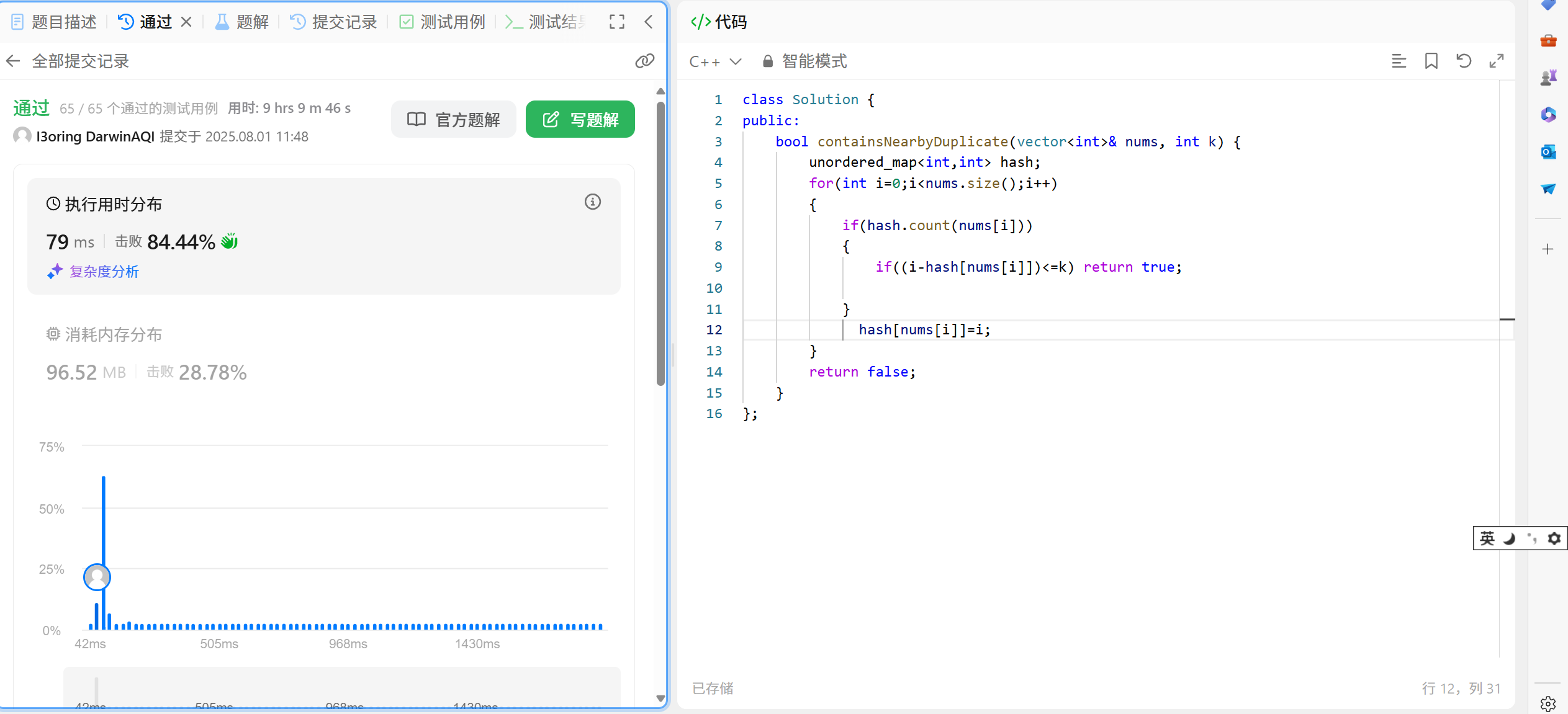The width and height of the screenshot is (1568, 714).
Task: Open the Microsoft 365 sidebar icon
Action: click(x=1548, y=115)
